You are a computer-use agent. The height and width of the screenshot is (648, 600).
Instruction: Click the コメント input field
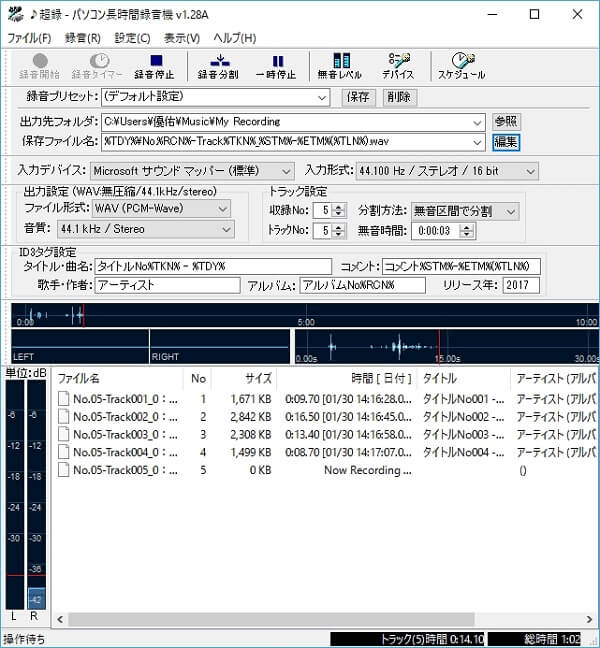point(461,267)
